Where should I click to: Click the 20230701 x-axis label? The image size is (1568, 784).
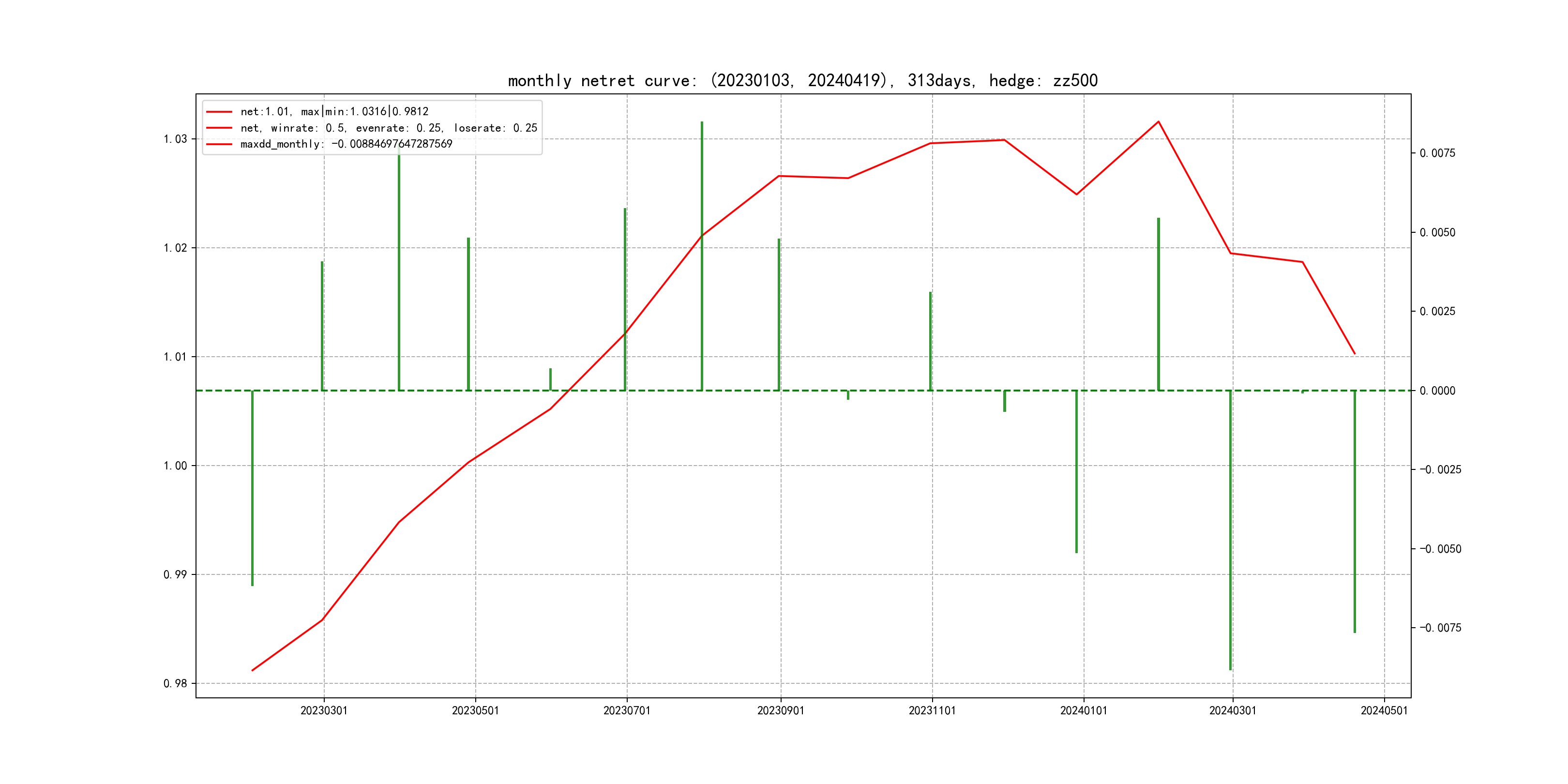click(x=627, y=710)
